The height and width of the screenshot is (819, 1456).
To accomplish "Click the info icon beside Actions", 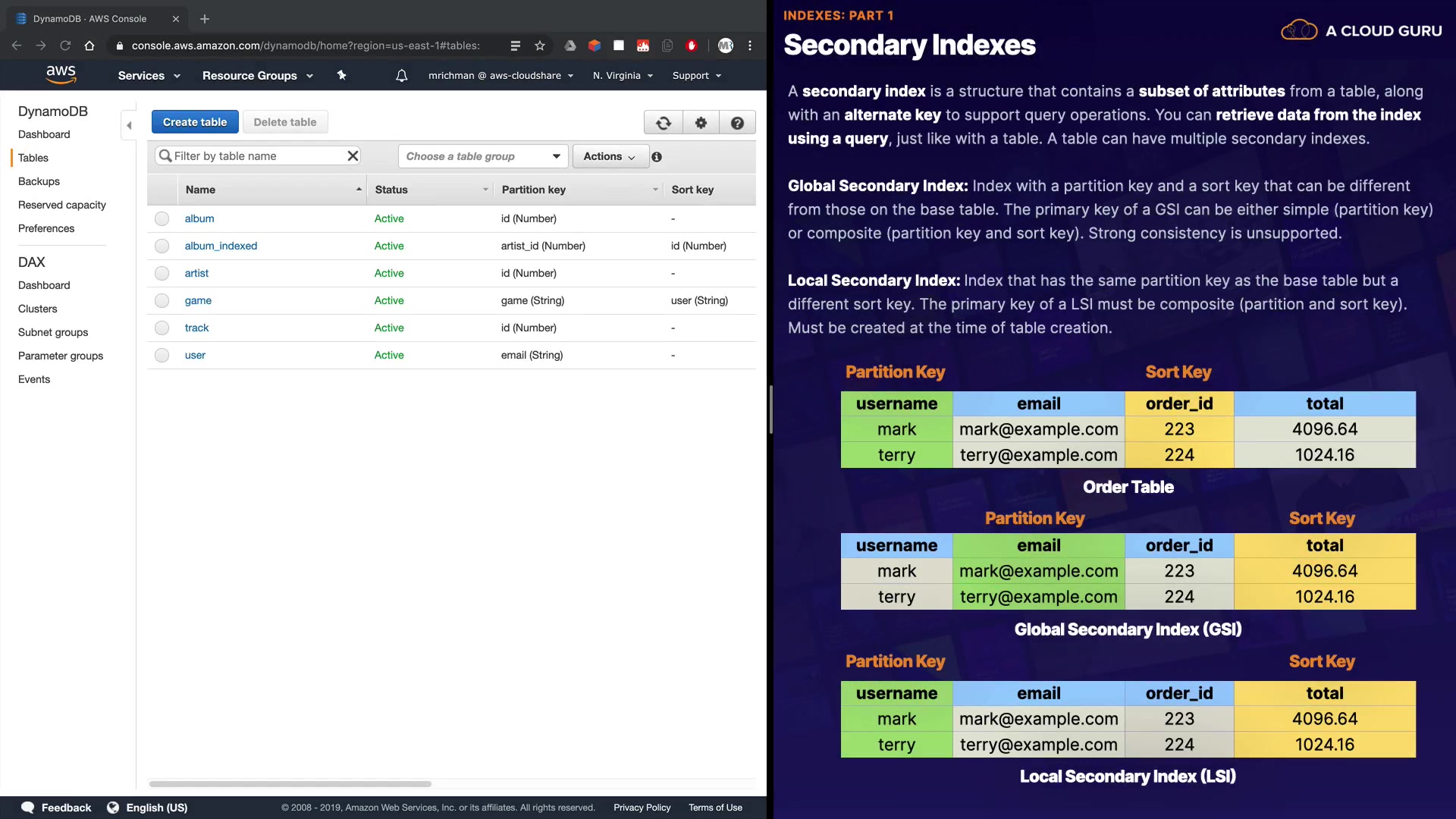I will [x=657, y=157].
